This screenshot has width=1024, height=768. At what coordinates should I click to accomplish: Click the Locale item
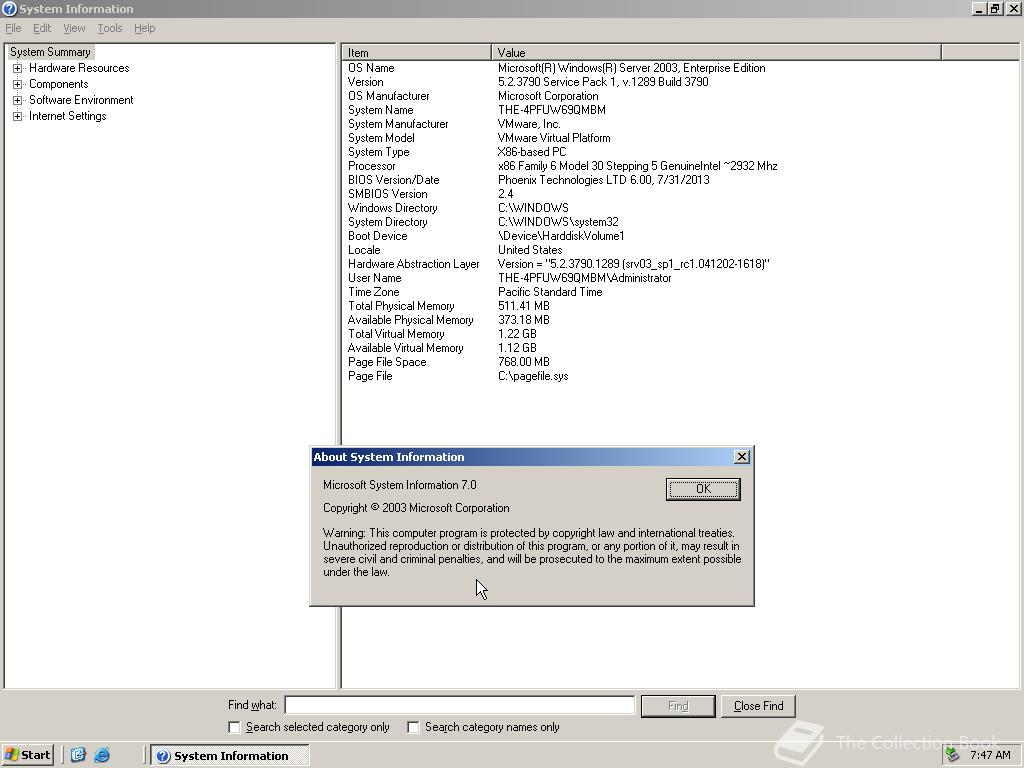[364, 250]
